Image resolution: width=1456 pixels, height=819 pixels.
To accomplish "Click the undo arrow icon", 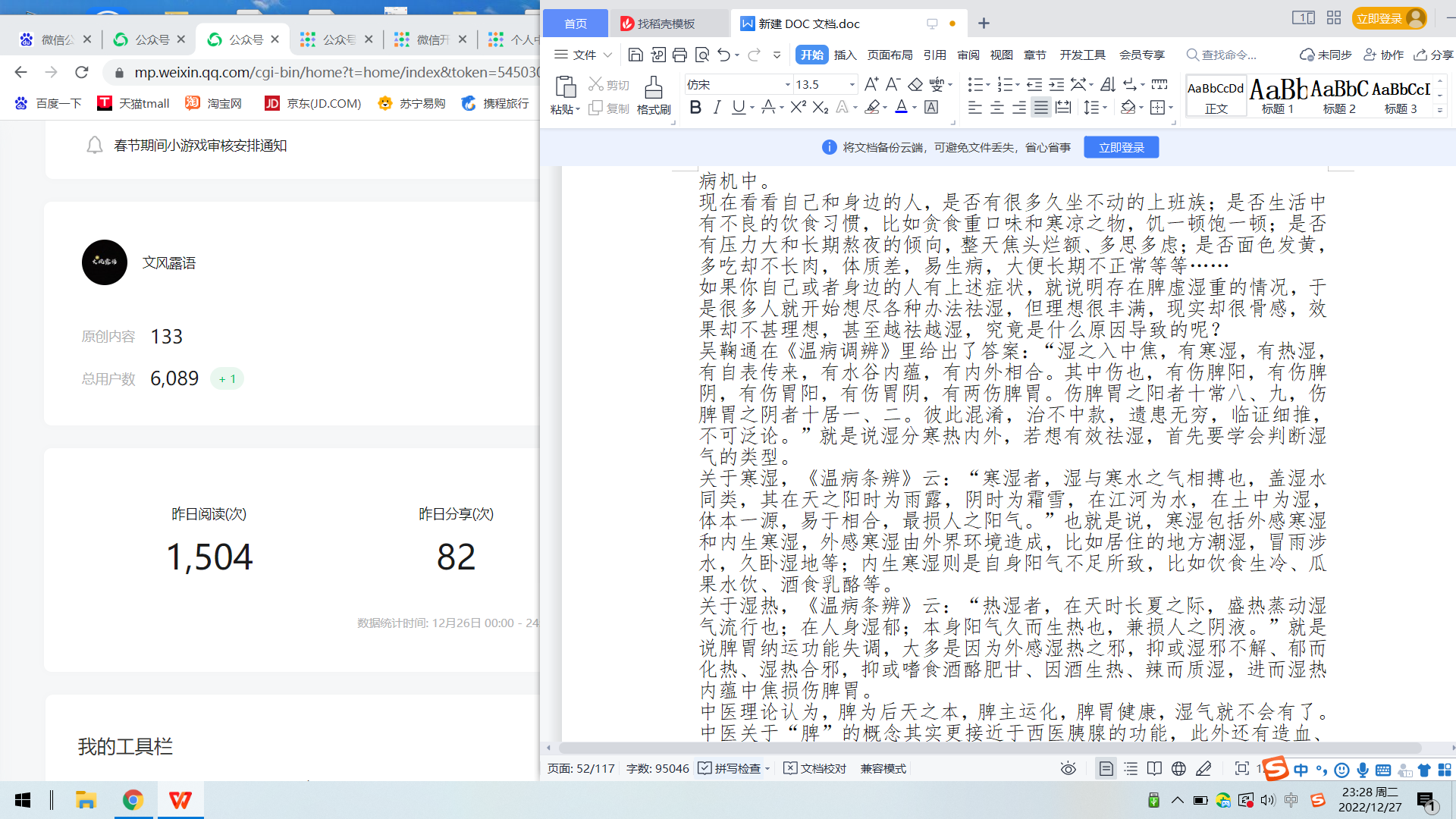I will [x=723, y=55].
